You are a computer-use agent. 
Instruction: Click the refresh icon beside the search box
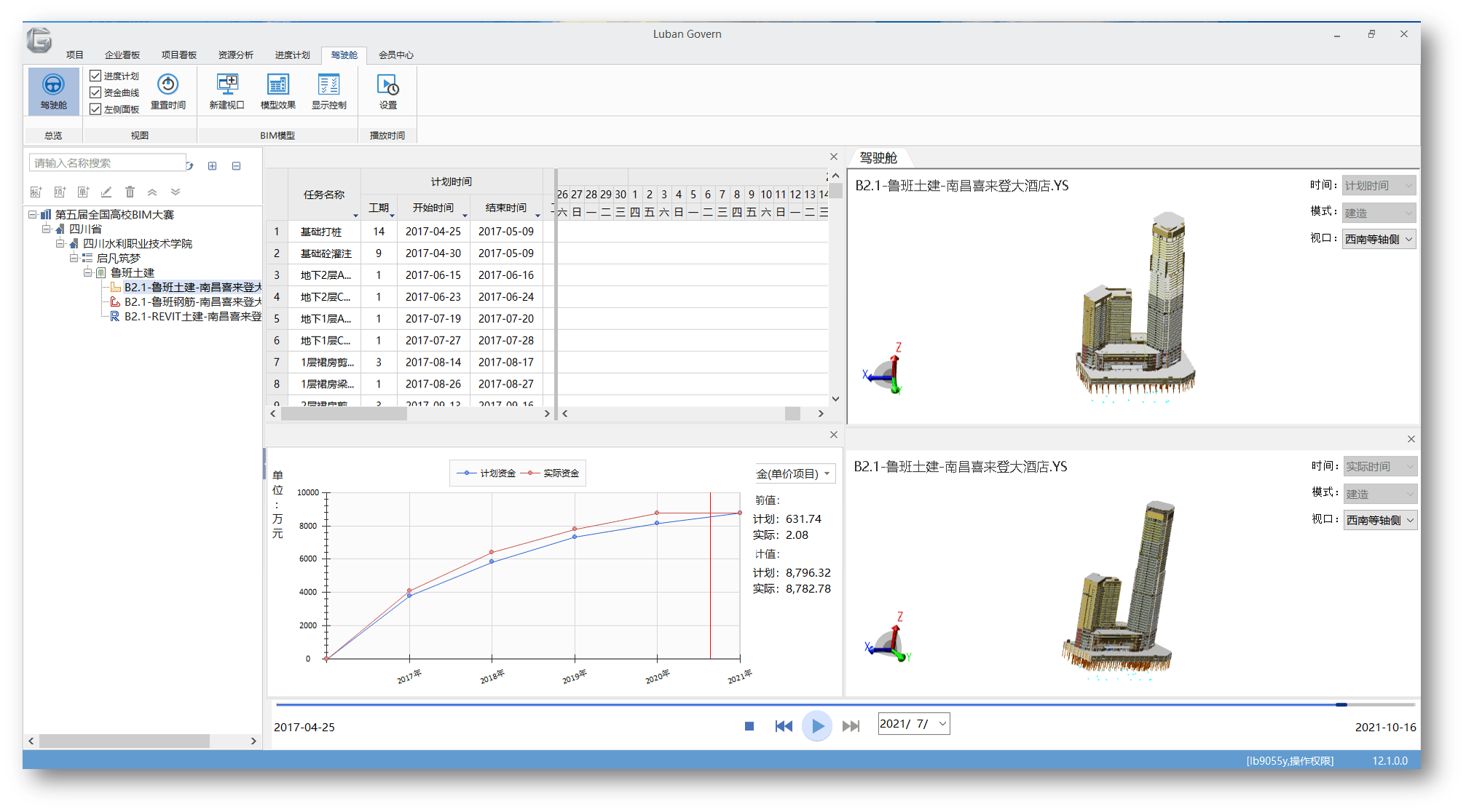point(190,166)
